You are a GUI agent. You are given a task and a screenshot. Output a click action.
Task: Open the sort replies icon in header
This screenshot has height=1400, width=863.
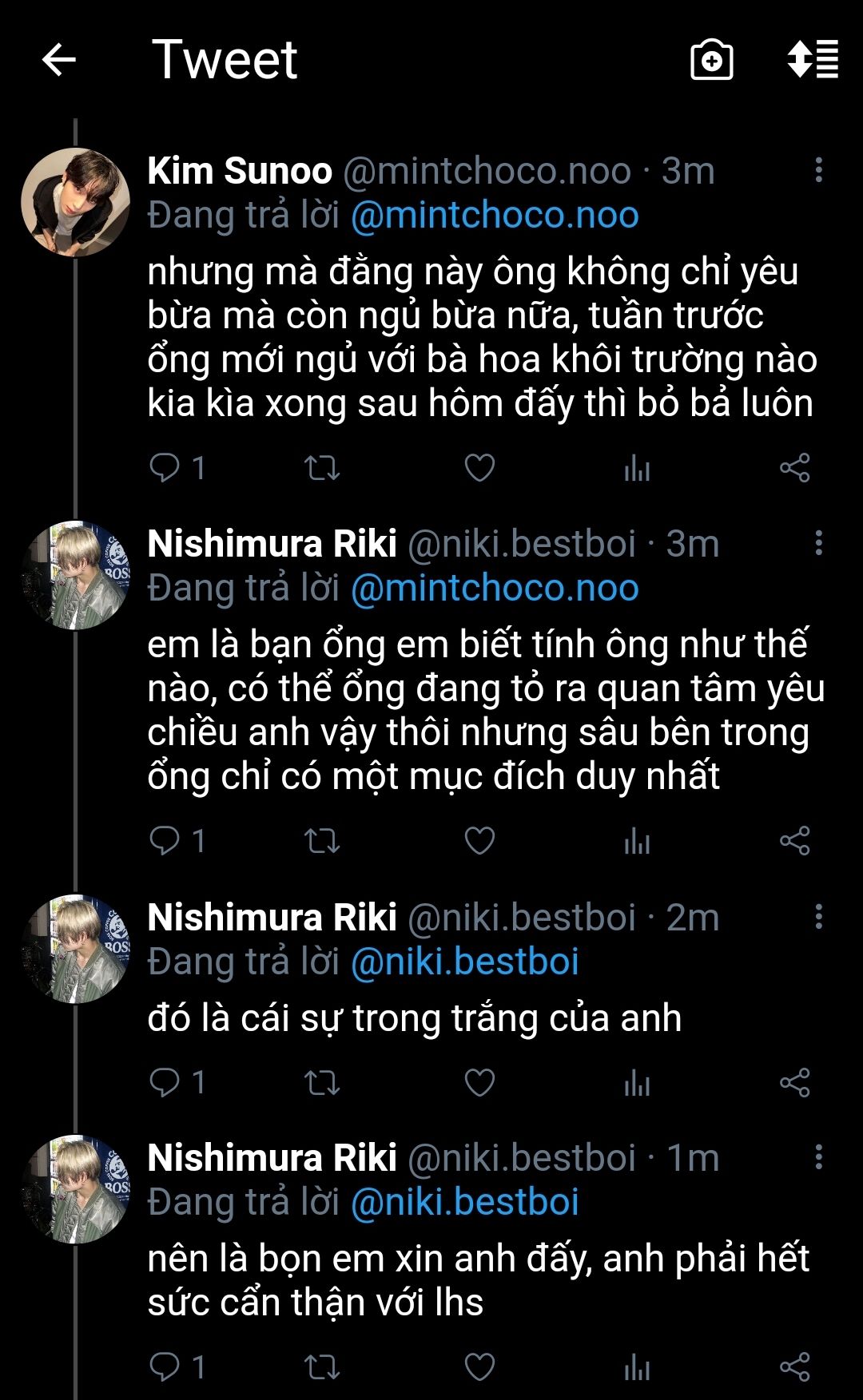coord(813,60)
